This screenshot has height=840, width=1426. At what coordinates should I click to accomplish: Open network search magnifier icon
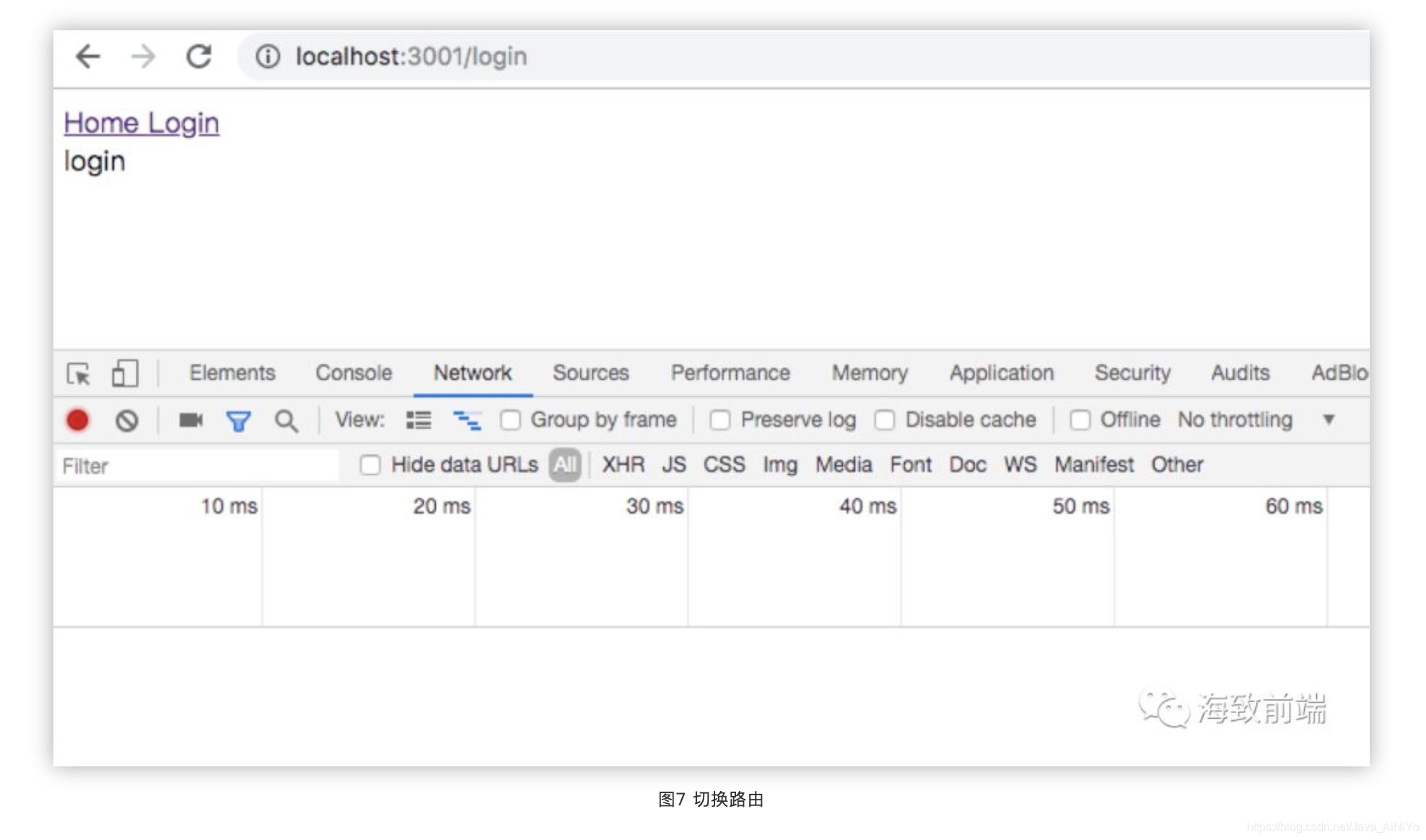coord(286,420)
